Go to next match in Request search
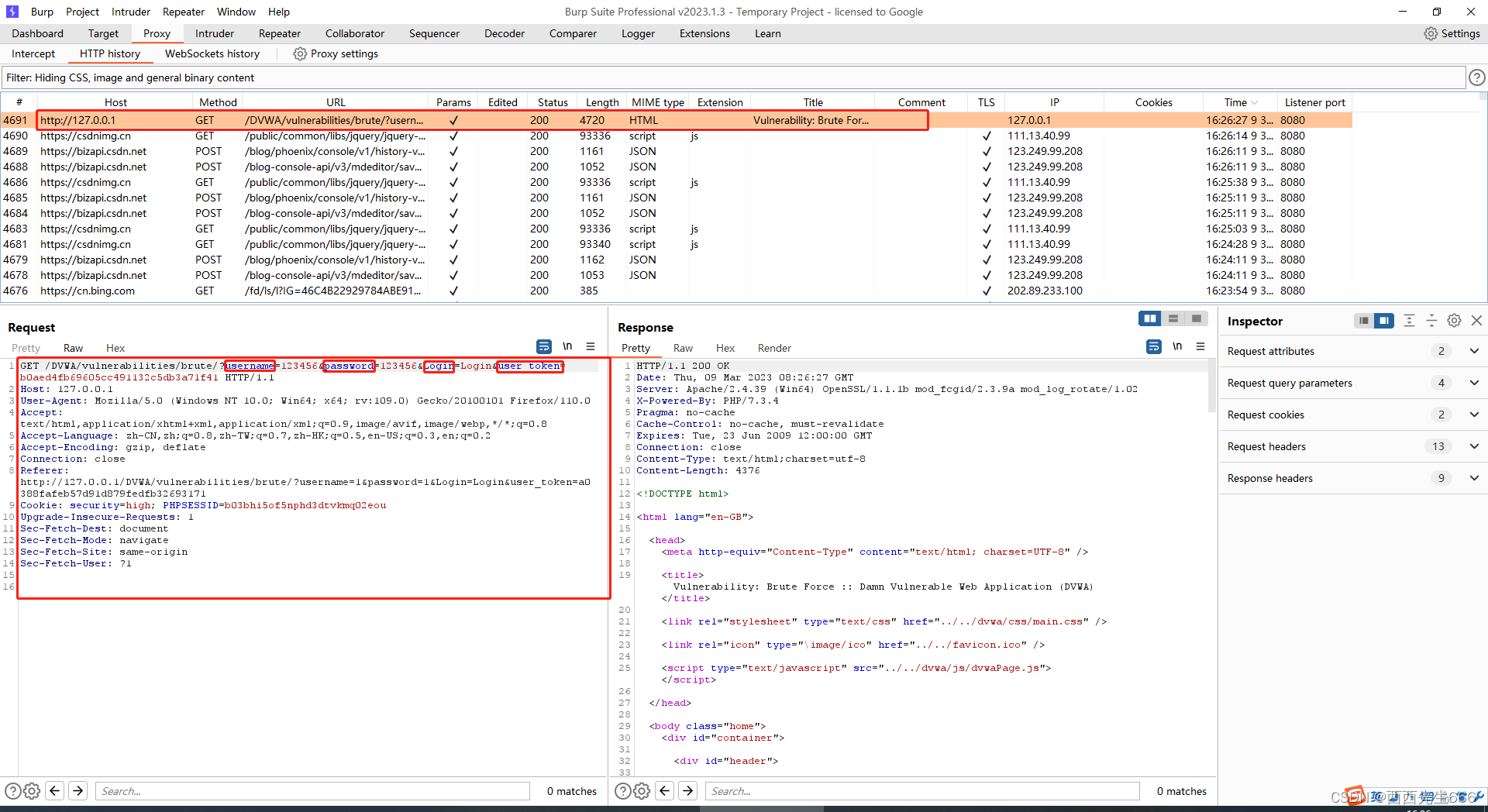Image resolution: width=1488 pixels, height=812 pixels. pos(77,791)
